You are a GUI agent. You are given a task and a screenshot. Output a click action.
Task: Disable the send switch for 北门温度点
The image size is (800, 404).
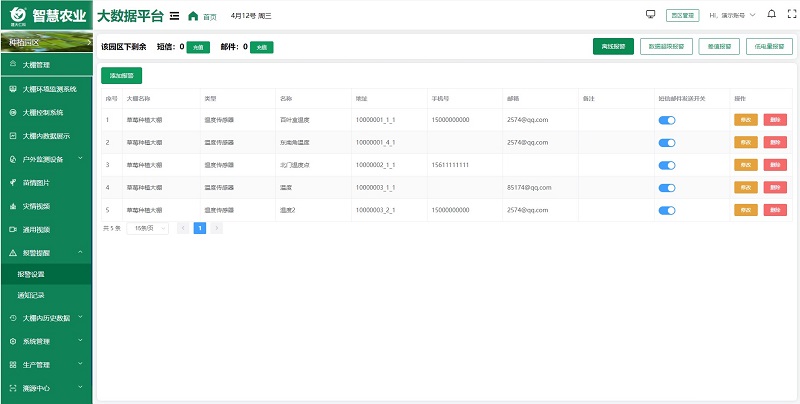point(667,165)
